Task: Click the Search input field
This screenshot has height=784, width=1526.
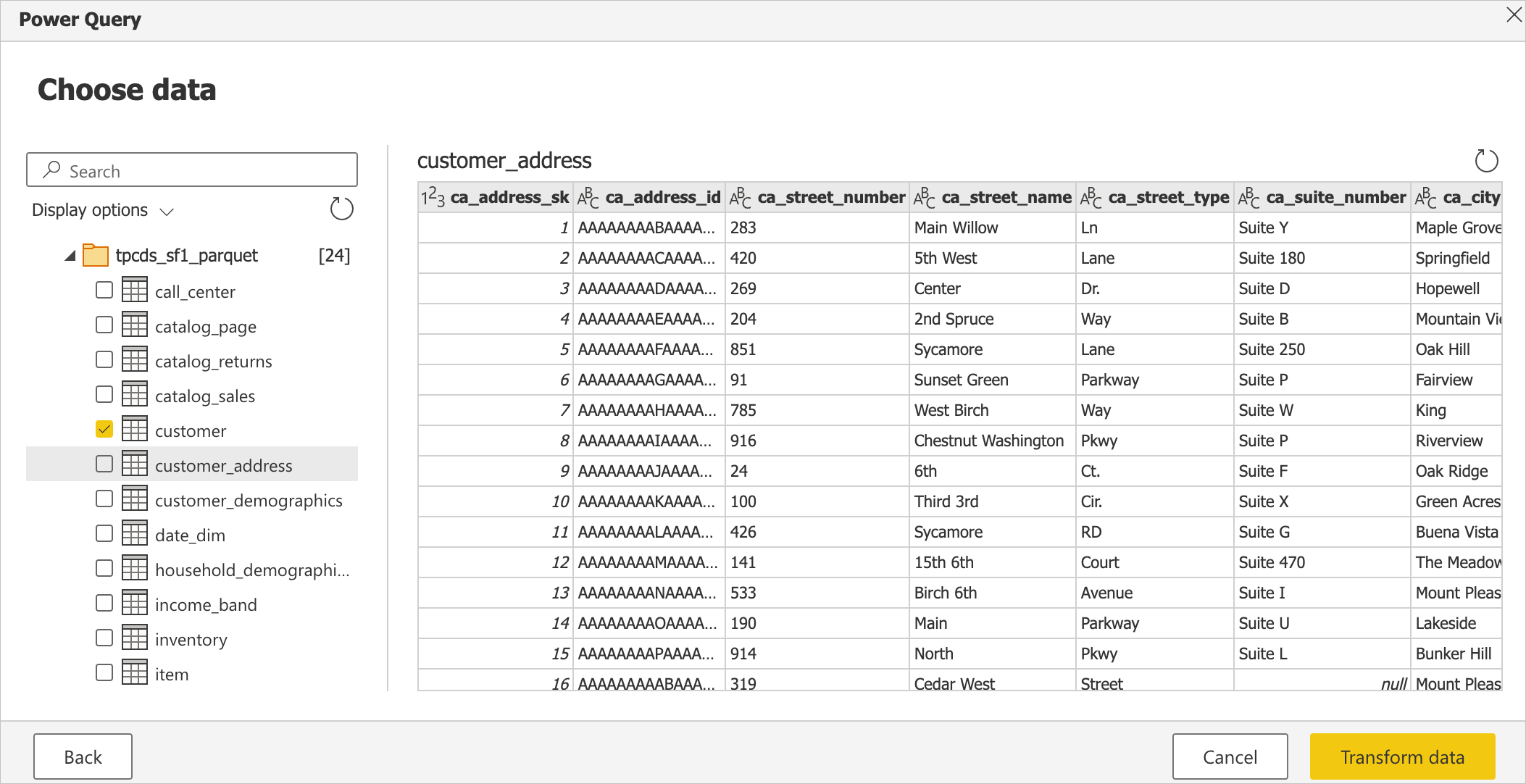Action: (194, 170)
